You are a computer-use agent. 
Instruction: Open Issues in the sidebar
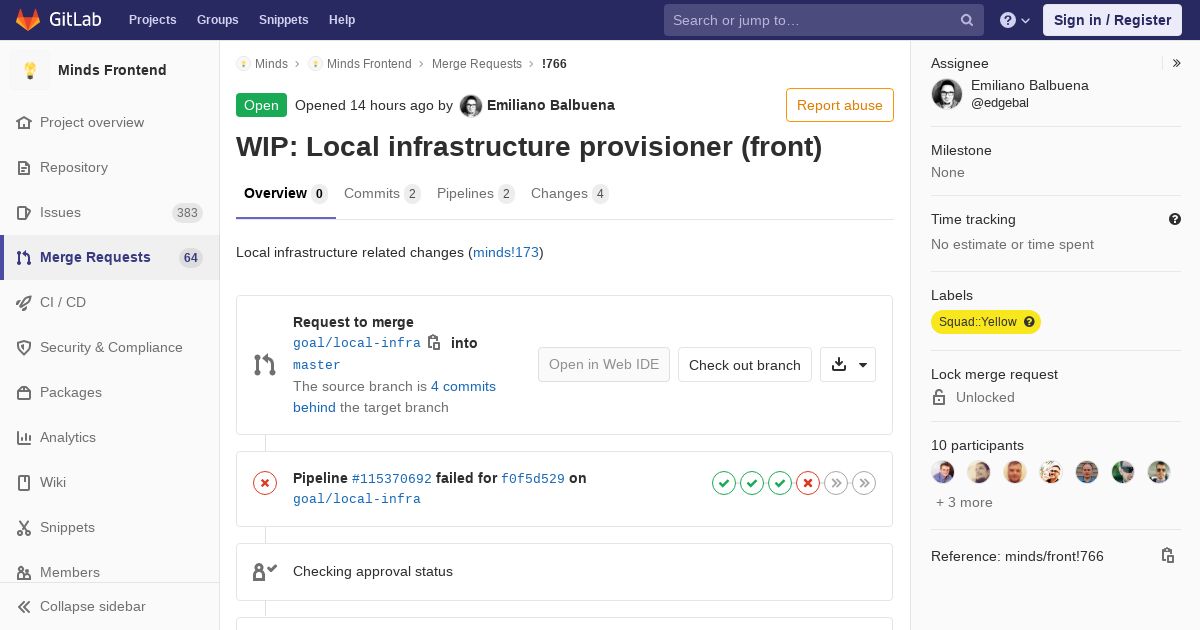pos(60,212)
